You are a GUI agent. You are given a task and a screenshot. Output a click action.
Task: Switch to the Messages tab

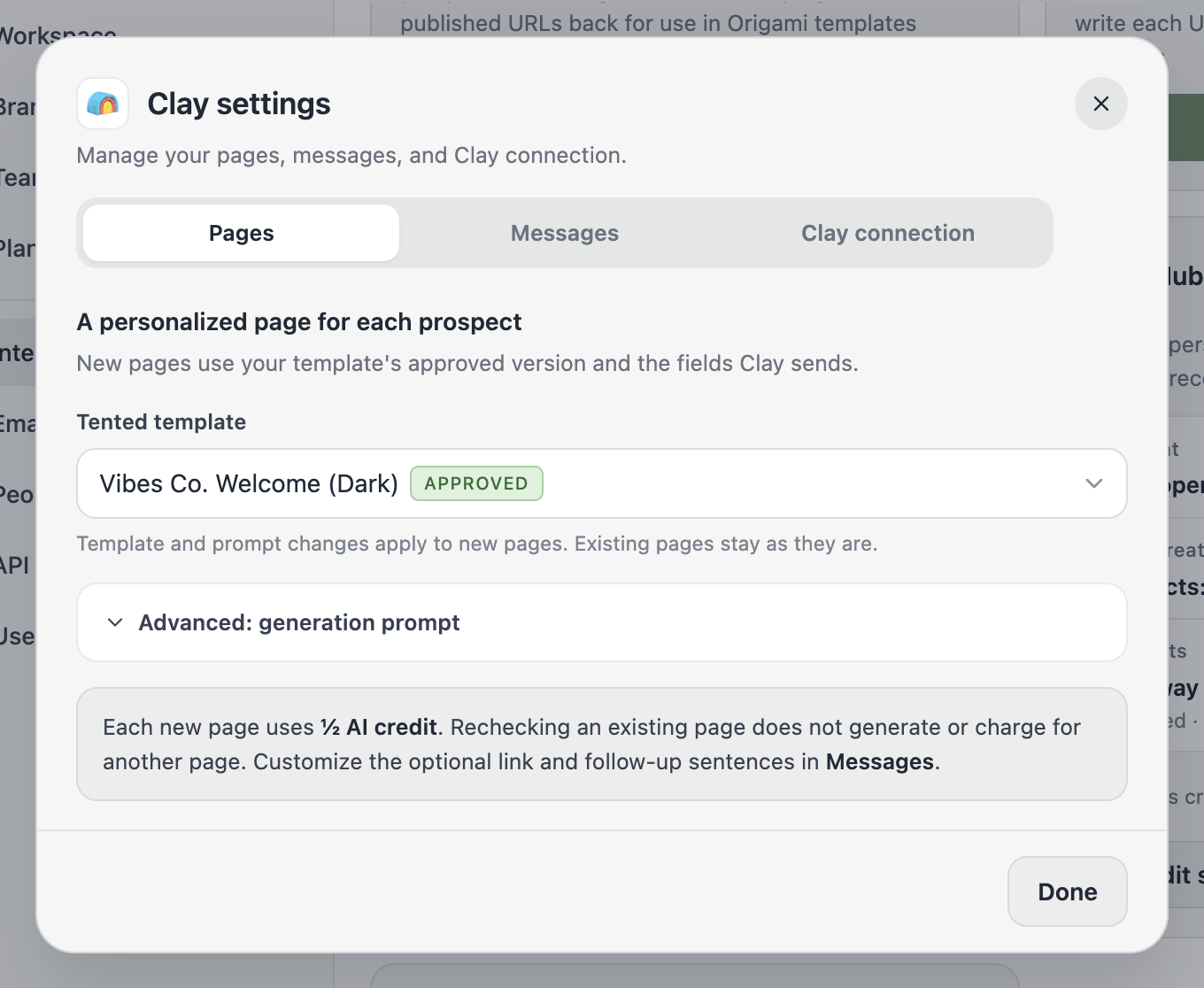(565, 233)
